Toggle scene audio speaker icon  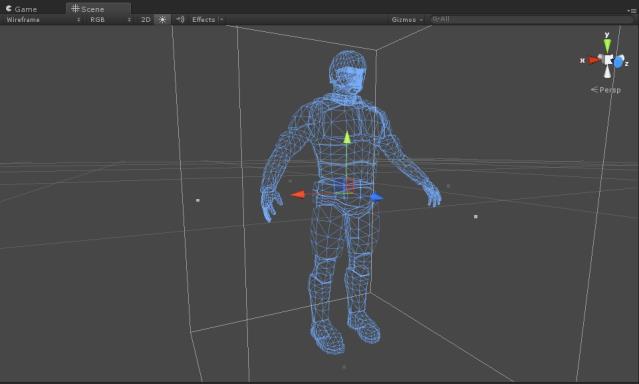click(x=180, y=20)
